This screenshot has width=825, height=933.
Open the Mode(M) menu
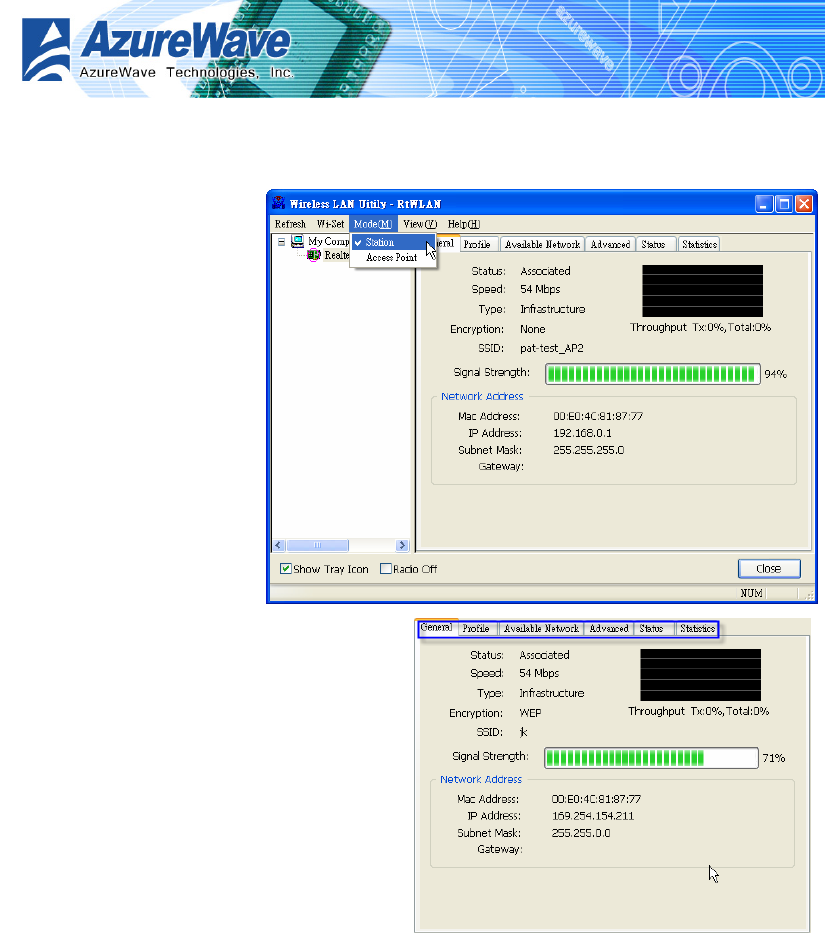click(x=373, y=224)
